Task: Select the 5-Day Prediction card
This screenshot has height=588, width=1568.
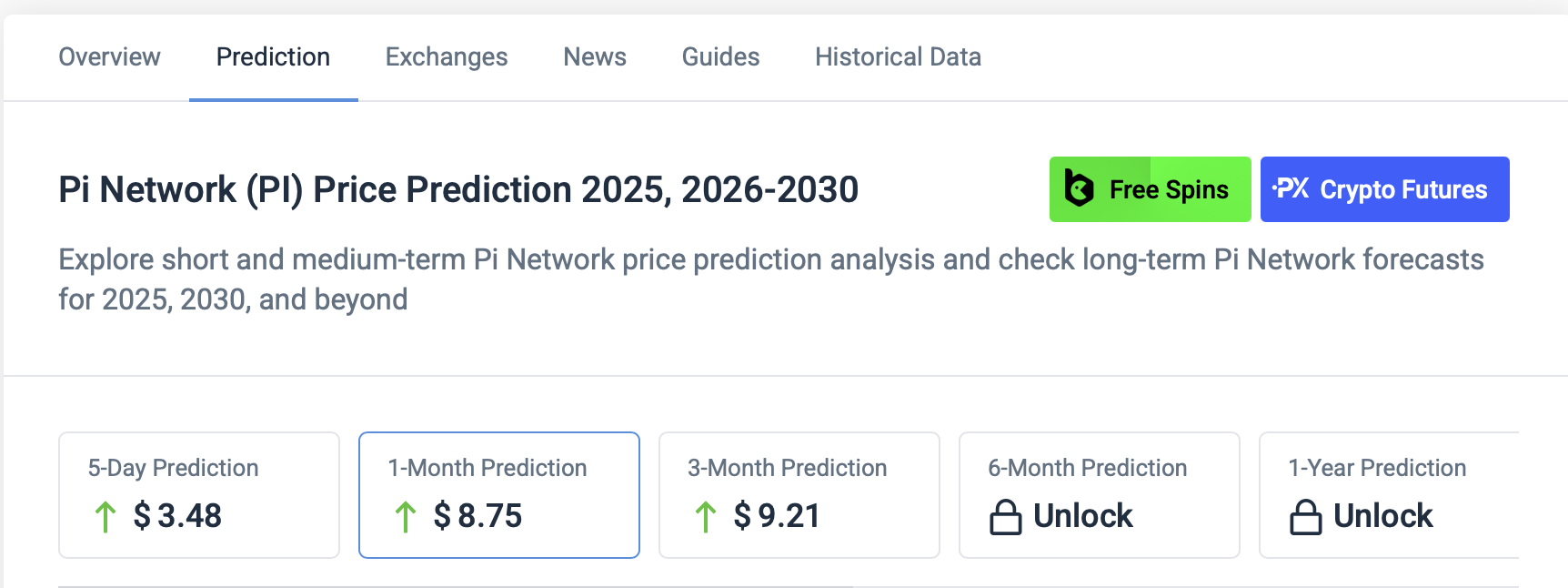Action: 199,494
